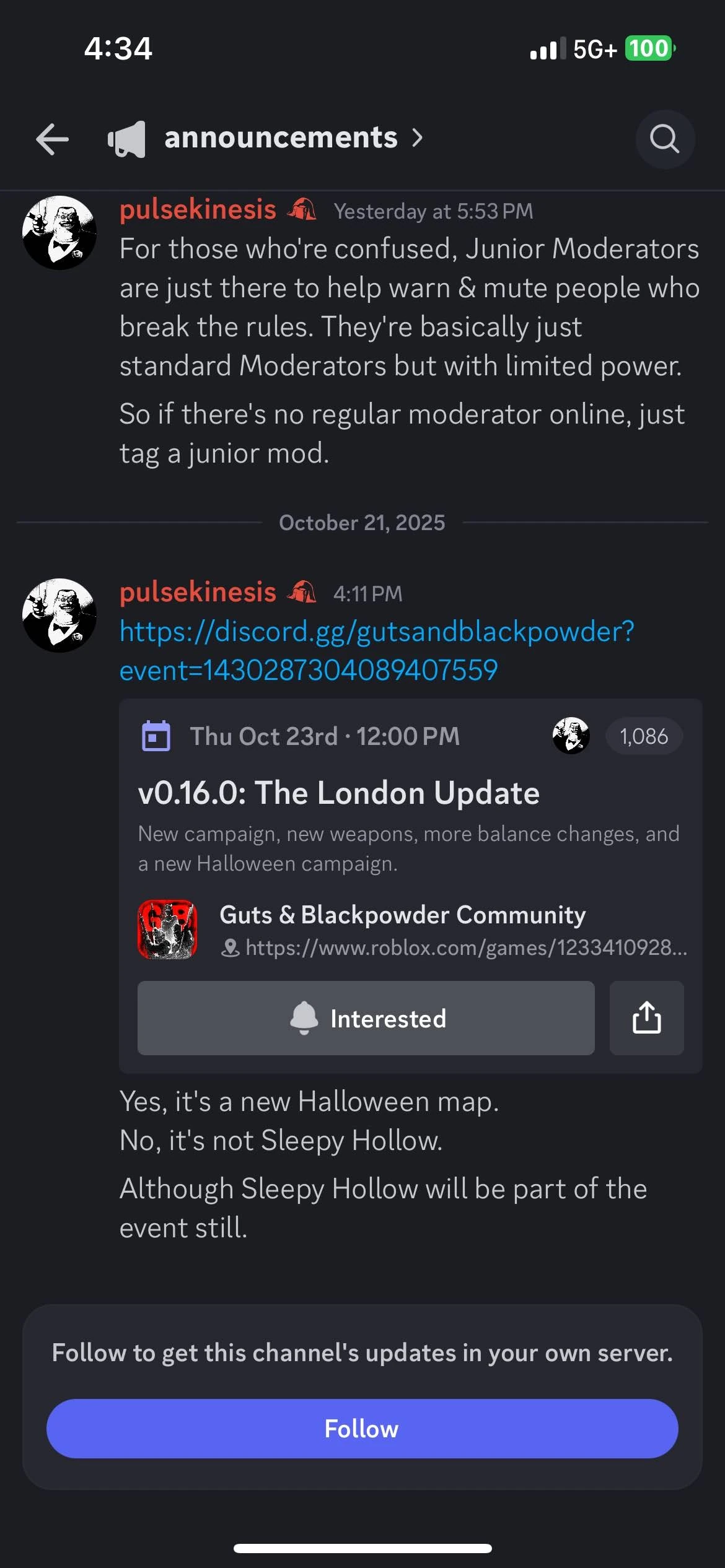
Task: Tap the announcements megaphone channel icon
Action: [127, 139]
